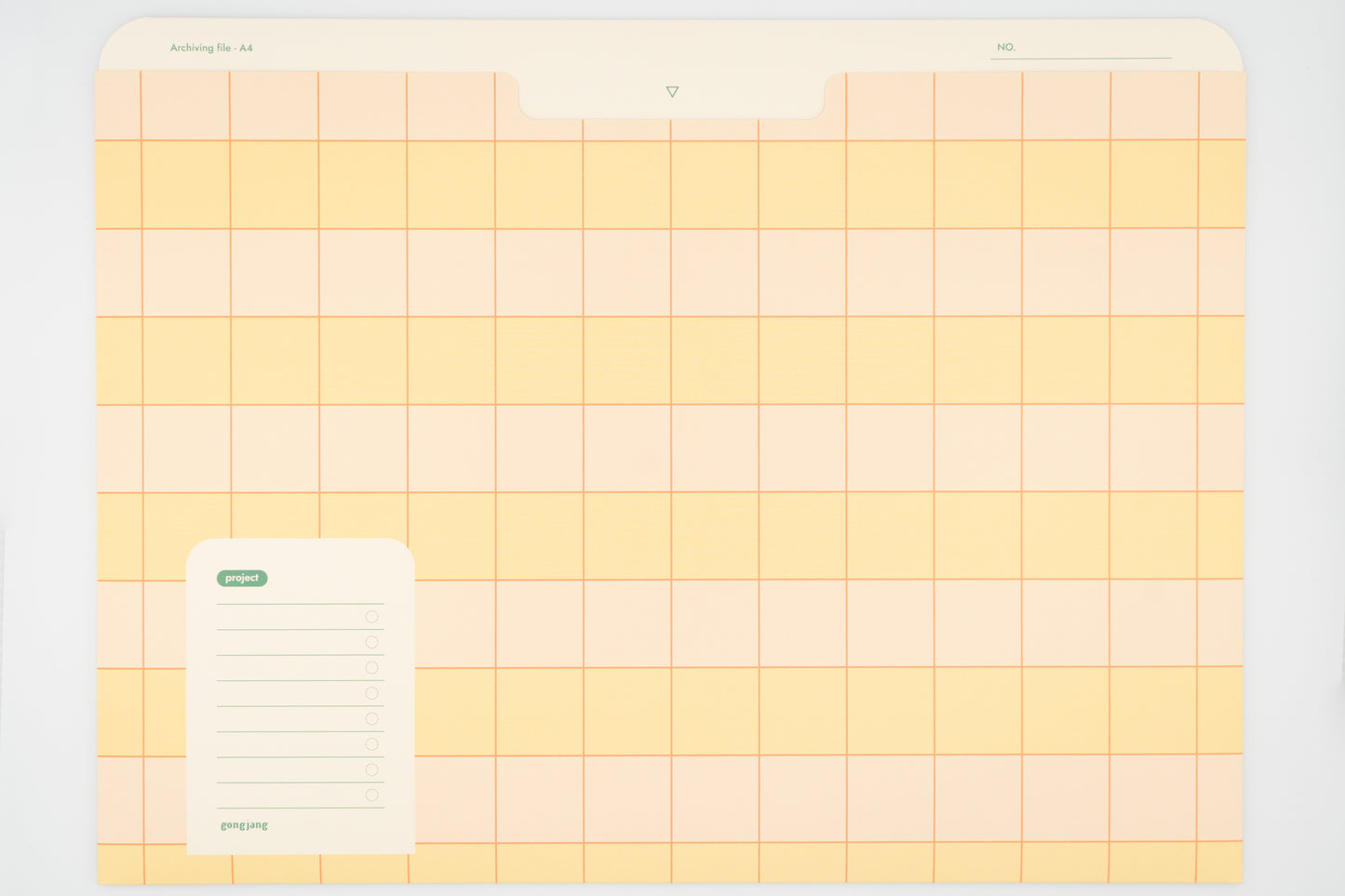Click the bottom-left corner yellow grid cell
This screenshot has height=896, width=1345.
120,863
